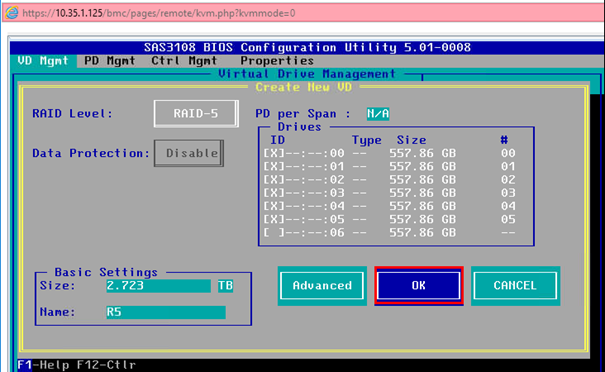The image size is (605, 372).
Task: Click the Advanced settings button
Action: [x=322, y=286]
